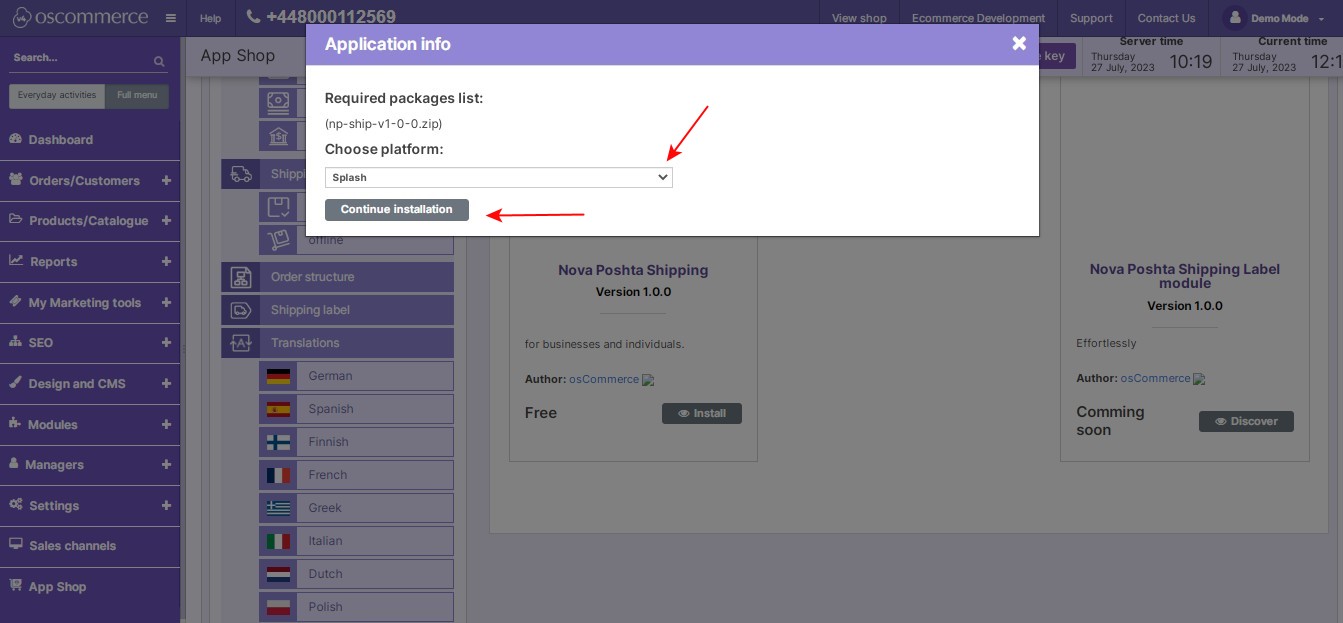Click the Continue installation button
The image size is (1343, 623).
397,210
